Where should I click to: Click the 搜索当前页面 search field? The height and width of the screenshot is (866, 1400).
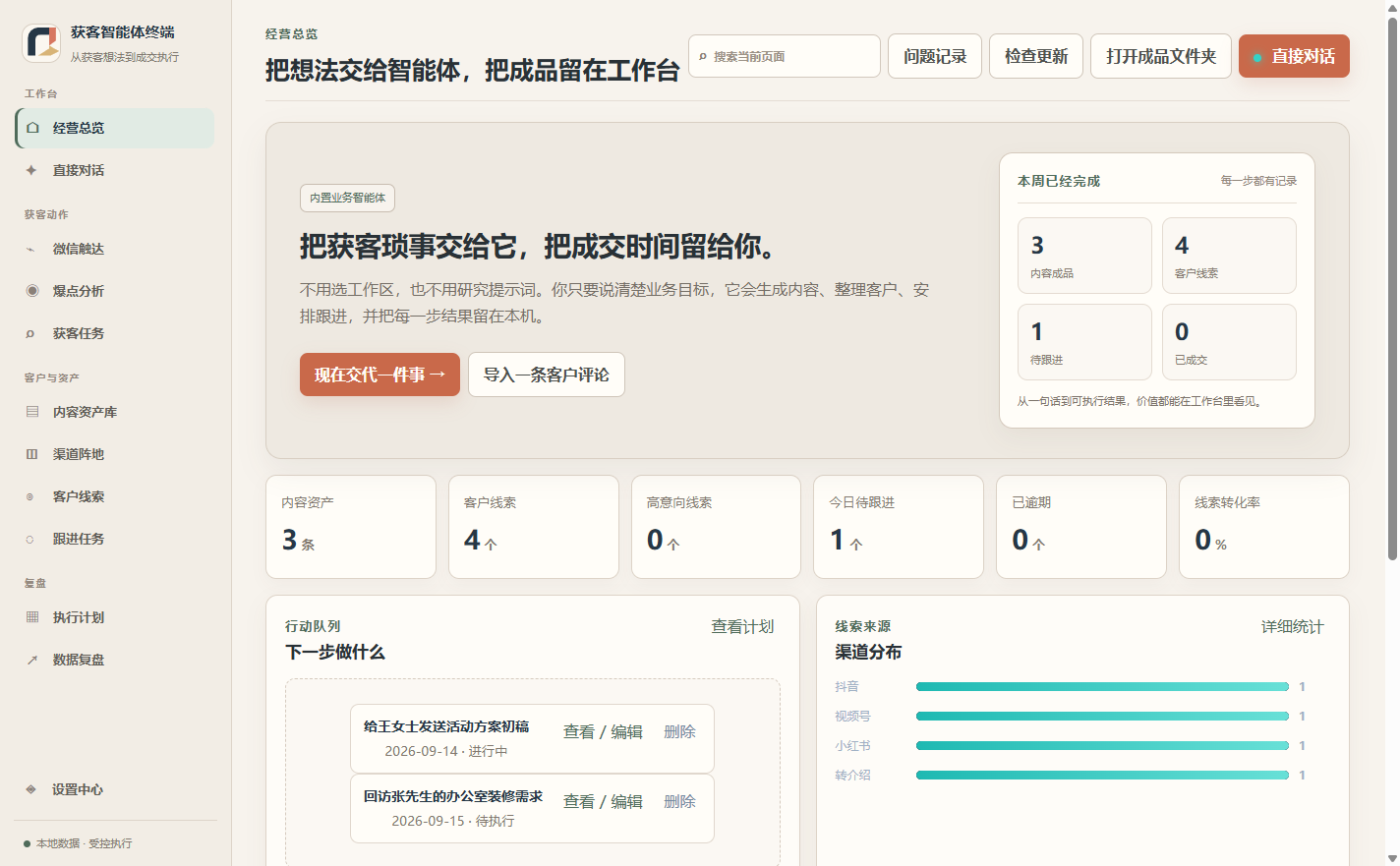tap(785, 56)
